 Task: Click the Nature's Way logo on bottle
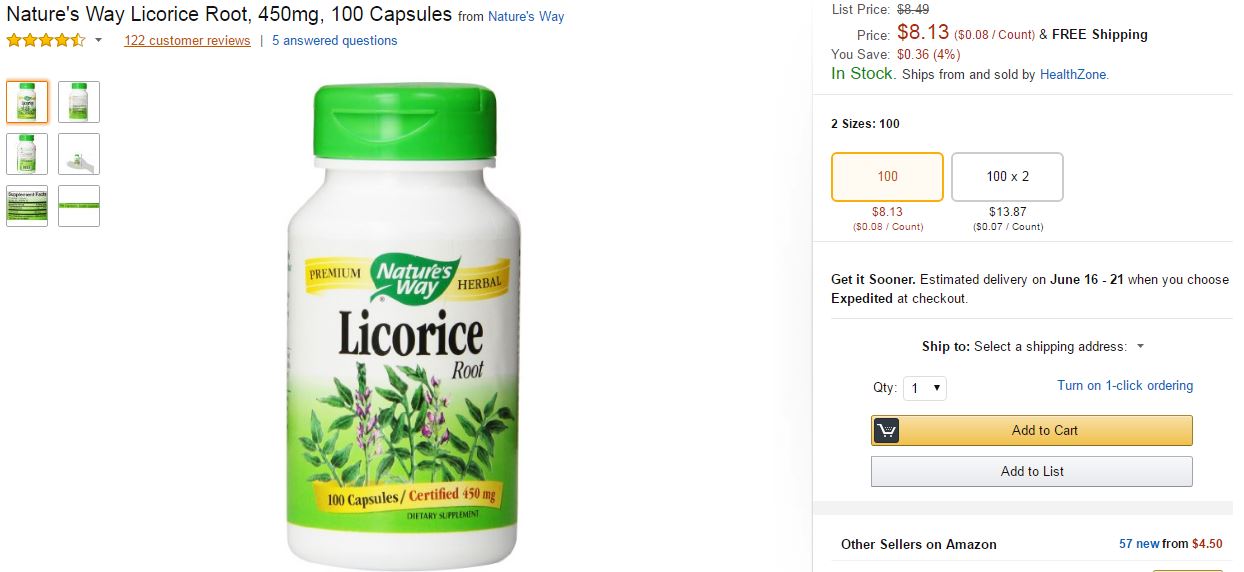click(415, 277)
